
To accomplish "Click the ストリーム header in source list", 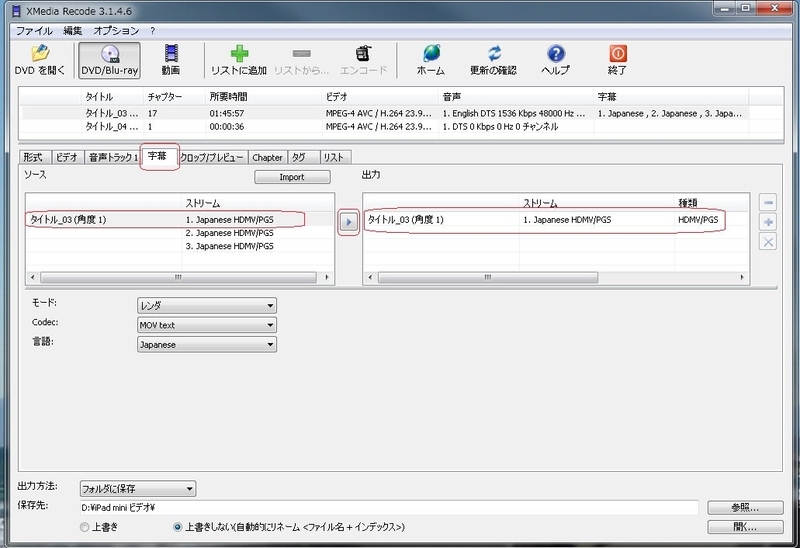I will (x=258, y=203).
